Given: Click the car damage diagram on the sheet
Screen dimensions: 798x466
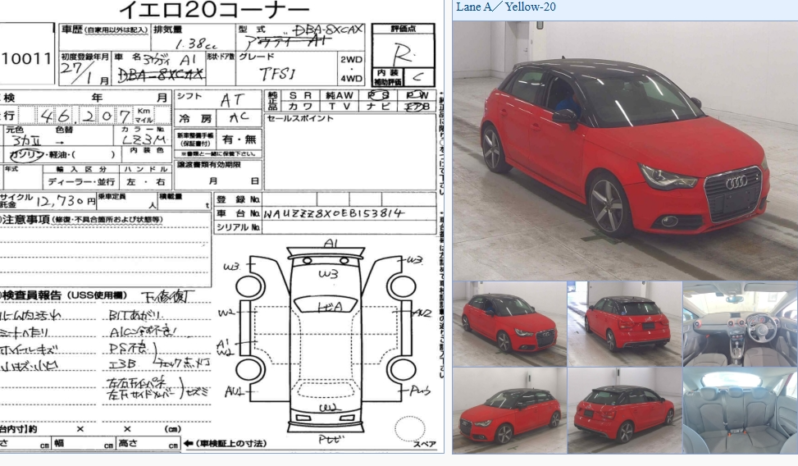Looking at the screenshot, I should tap(326, 341).
